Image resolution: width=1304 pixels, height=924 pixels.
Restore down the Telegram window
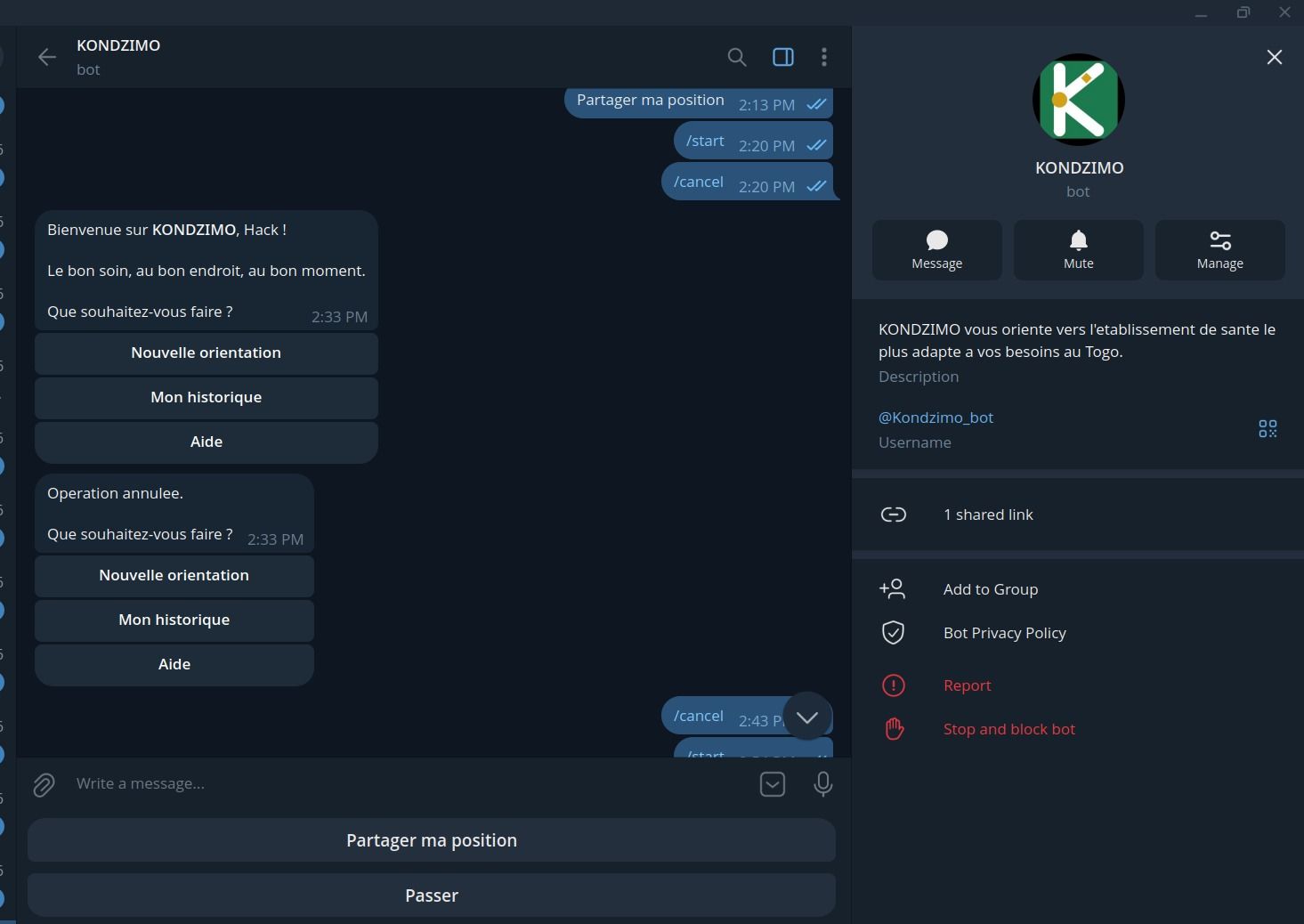1243,12
